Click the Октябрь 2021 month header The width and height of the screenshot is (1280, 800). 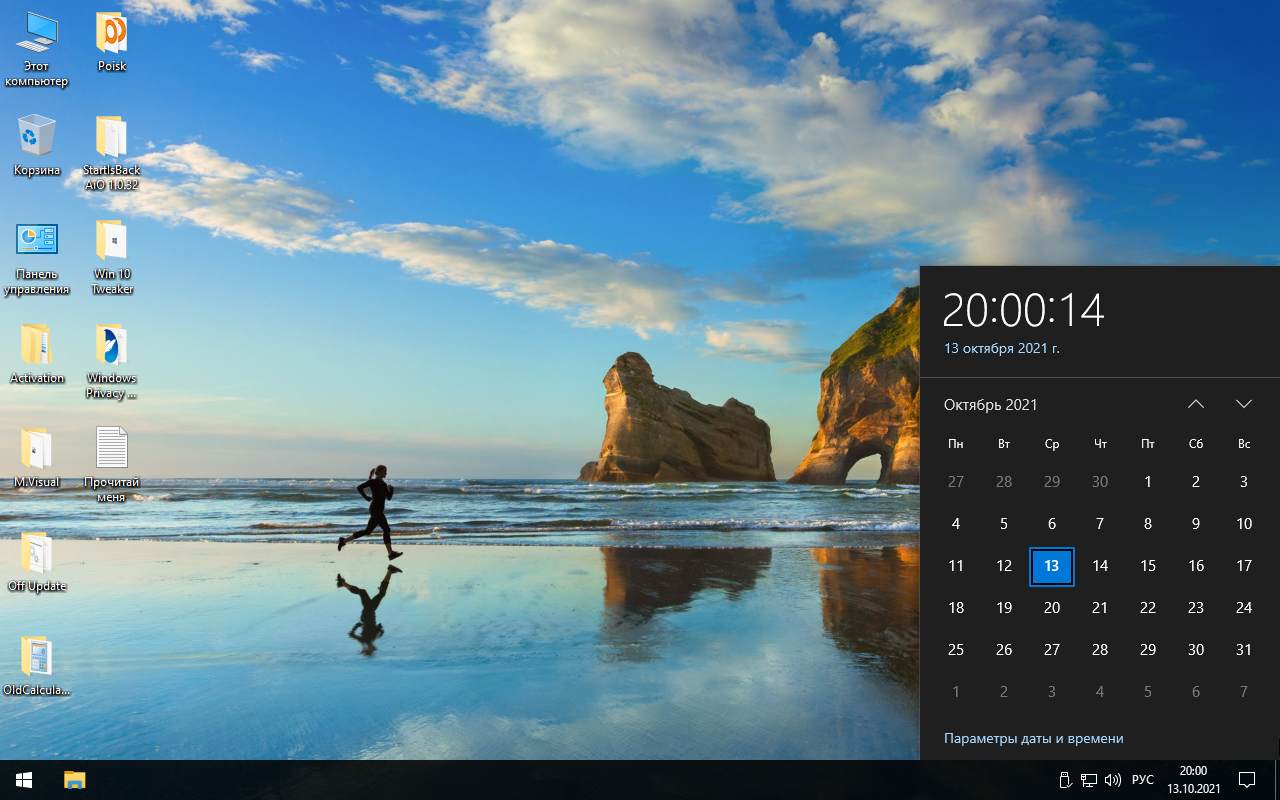(990, 404)
